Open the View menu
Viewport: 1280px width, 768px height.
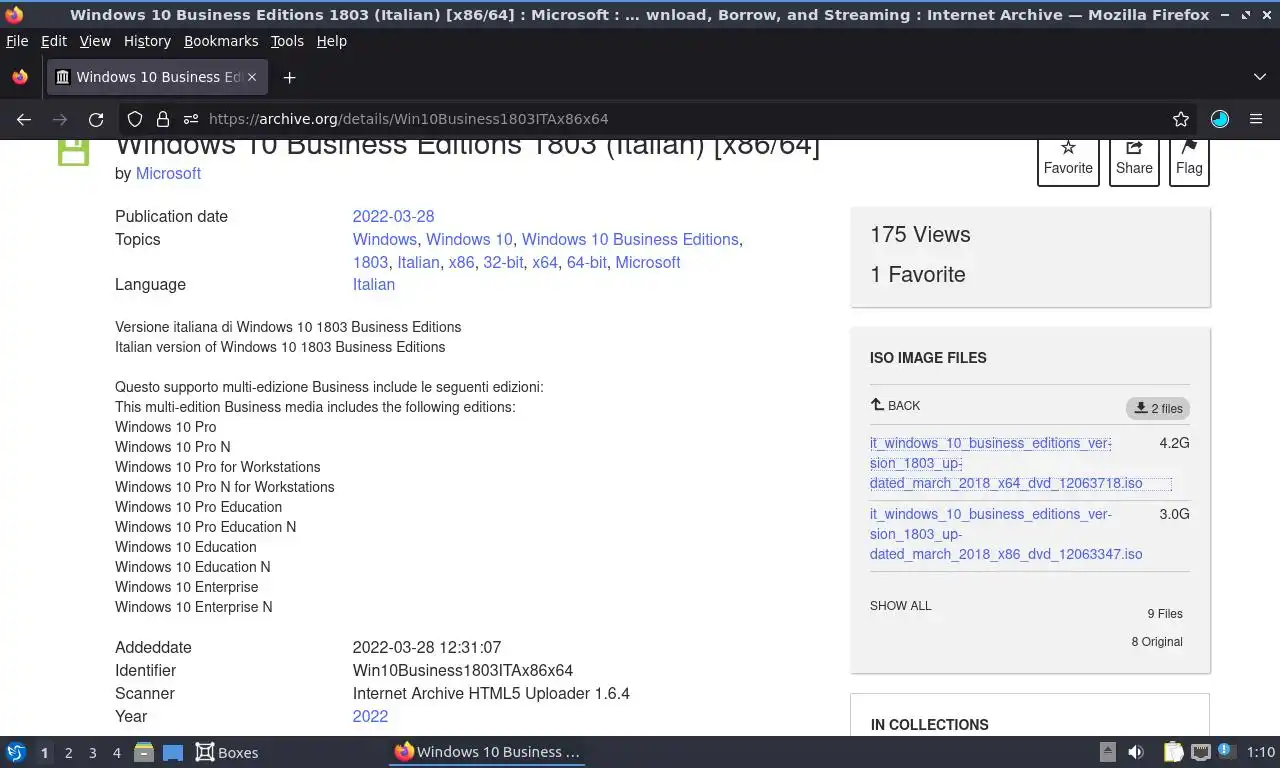click(x=95, y=41)
